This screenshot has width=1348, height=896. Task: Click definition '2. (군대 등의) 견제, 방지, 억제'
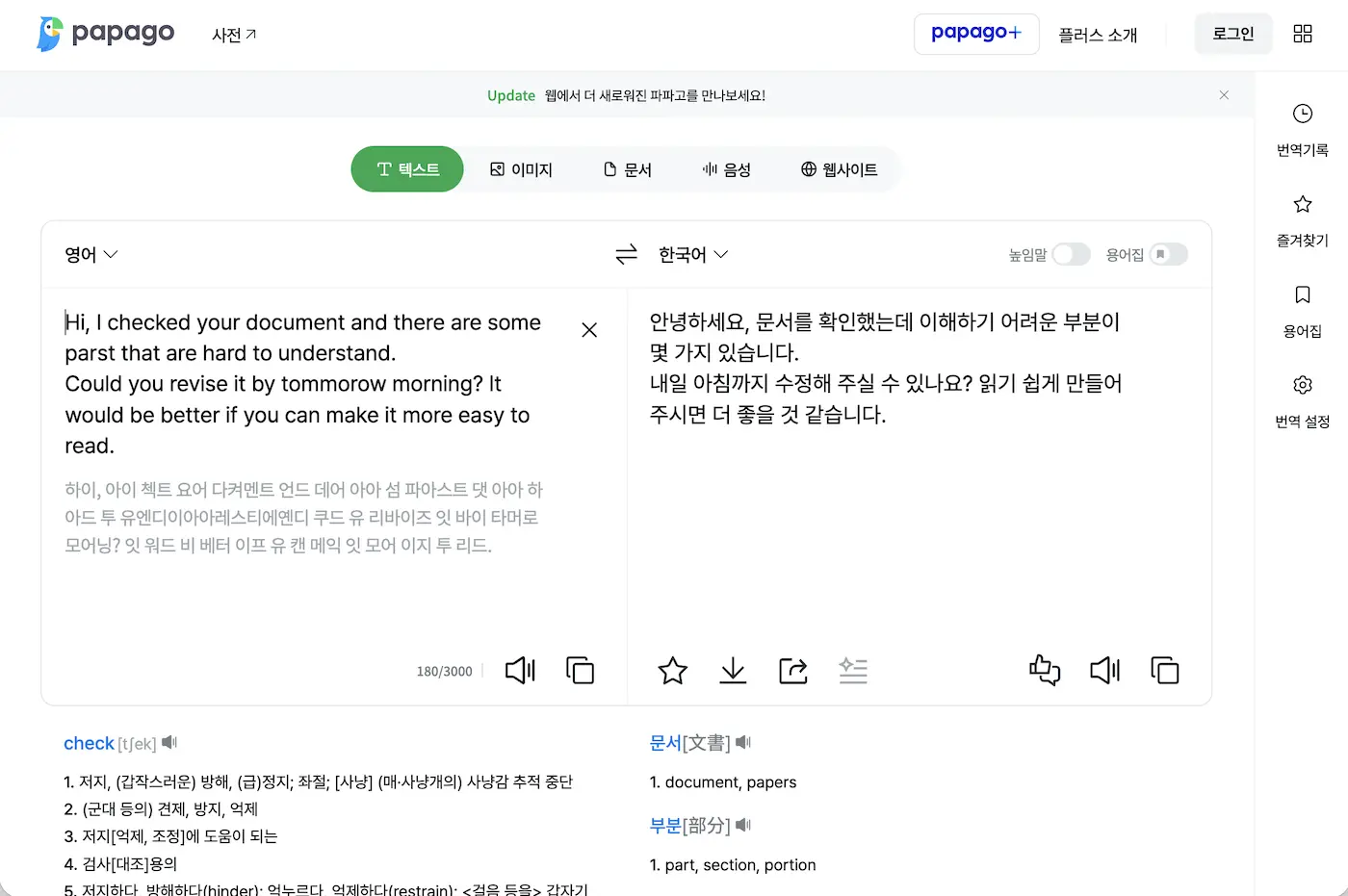[161, 809]
